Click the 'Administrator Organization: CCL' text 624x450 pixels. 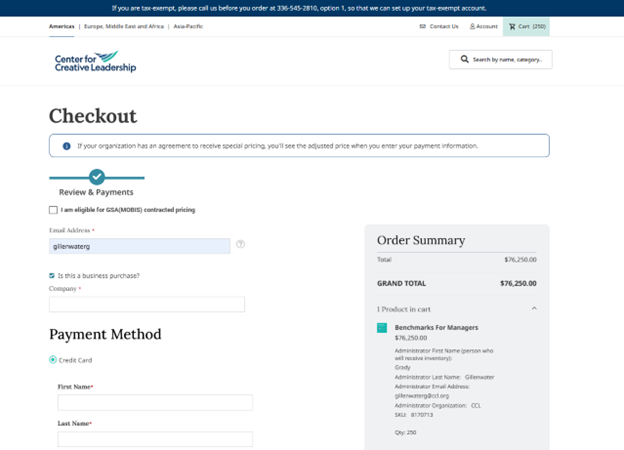click(x=437, y=405)
